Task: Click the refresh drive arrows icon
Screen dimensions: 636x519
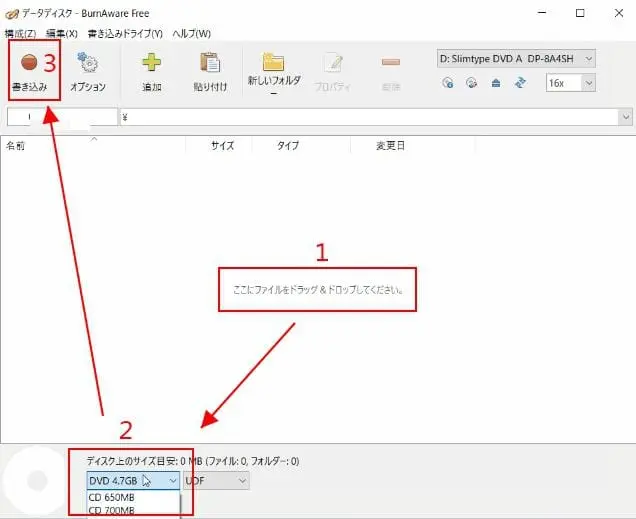Action: [520, 83]
